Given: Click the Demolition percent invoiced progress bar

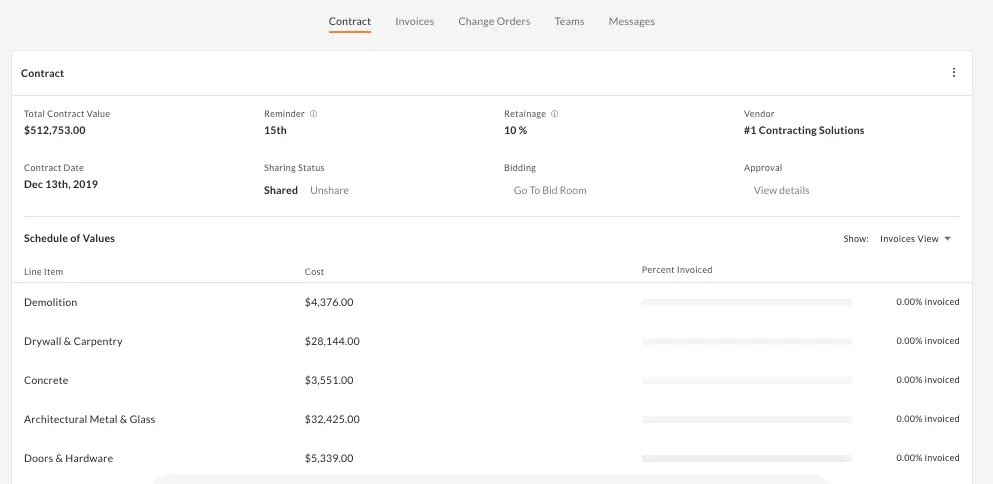Looking at the screenshot, I should tap(747, 303).
